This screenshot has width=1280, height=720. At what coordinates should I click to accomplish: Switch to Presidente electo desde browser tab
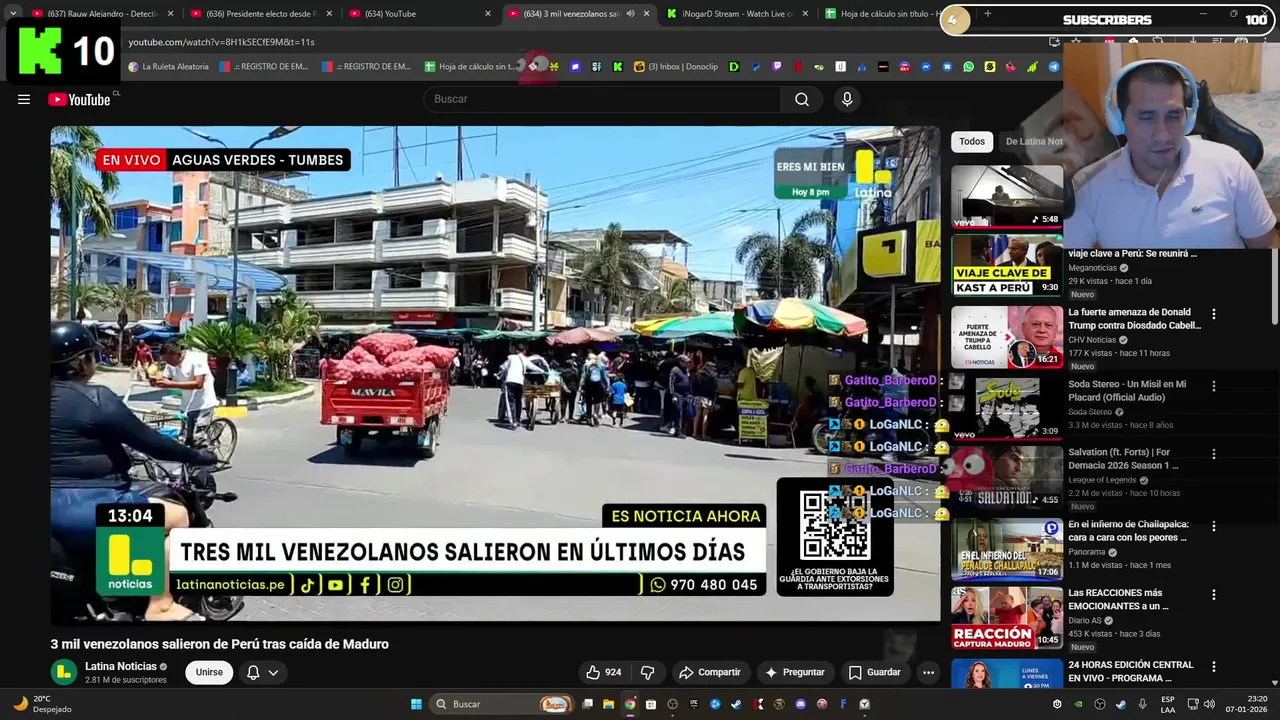[x=262, y=14]
